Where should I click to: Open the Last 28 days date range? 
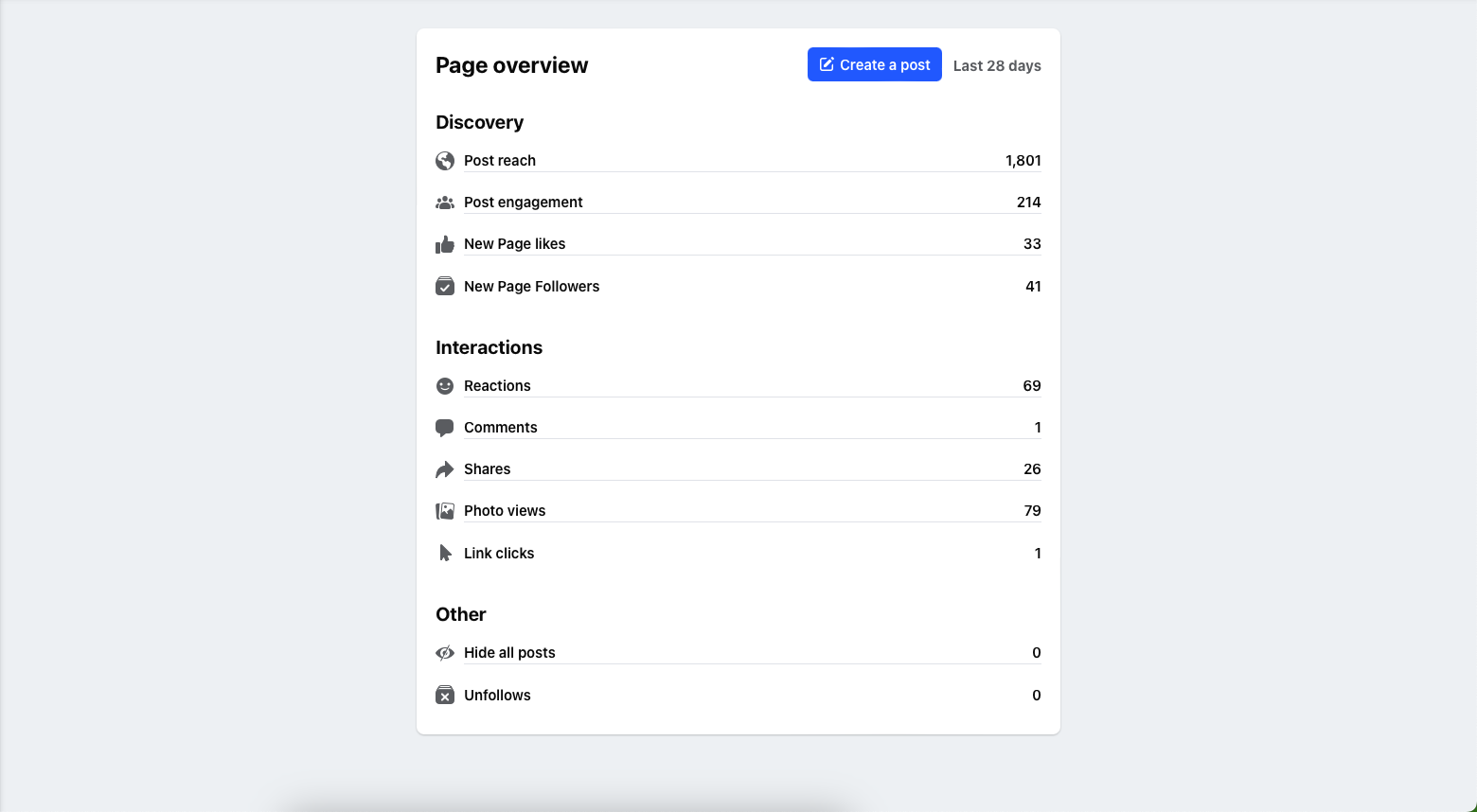(x=997, y=65)
